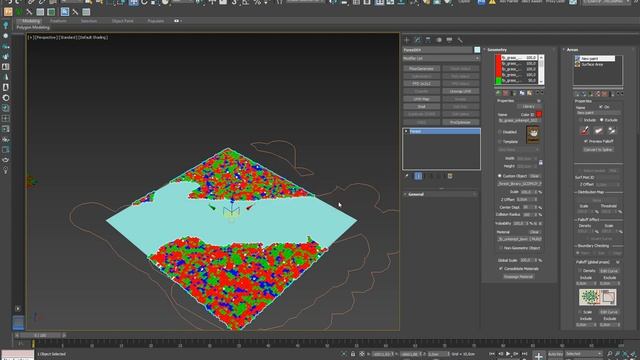640x360 pixels.
Task: Switch to the Object Paint ribbon tab
Action: (x=122, y=21)
